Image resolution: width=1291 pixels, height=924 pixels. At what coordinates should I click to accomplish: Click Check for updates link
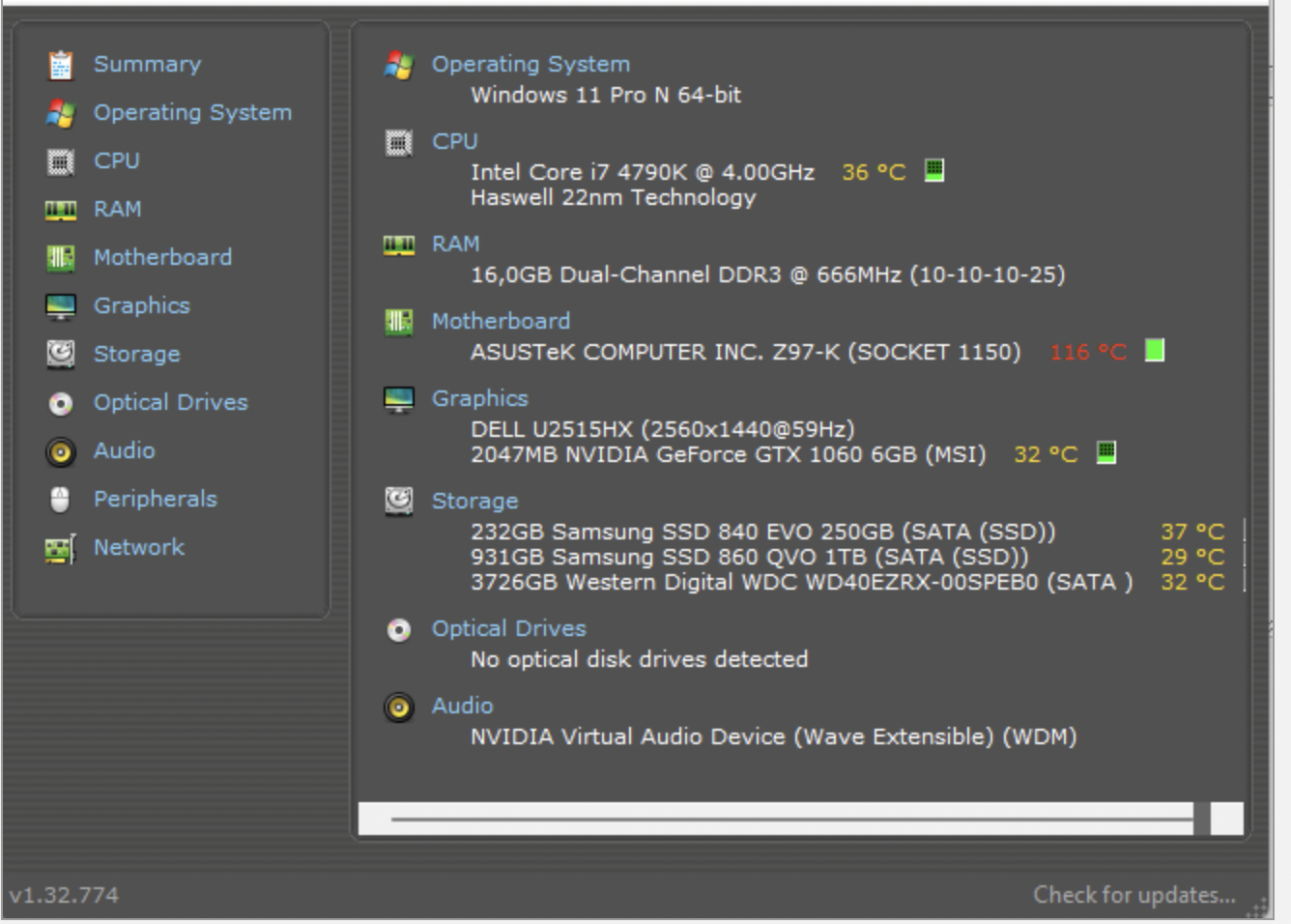click(x=1133, y=895)
